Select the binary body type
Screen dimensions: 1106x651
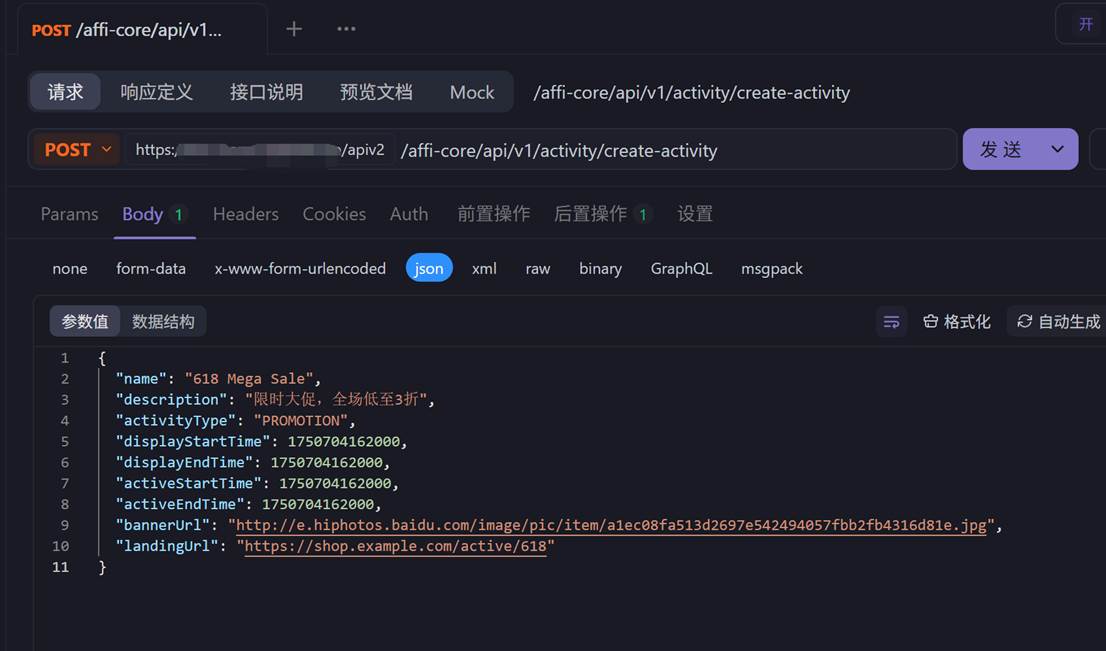pyautogui.click(x=600, y=269)
